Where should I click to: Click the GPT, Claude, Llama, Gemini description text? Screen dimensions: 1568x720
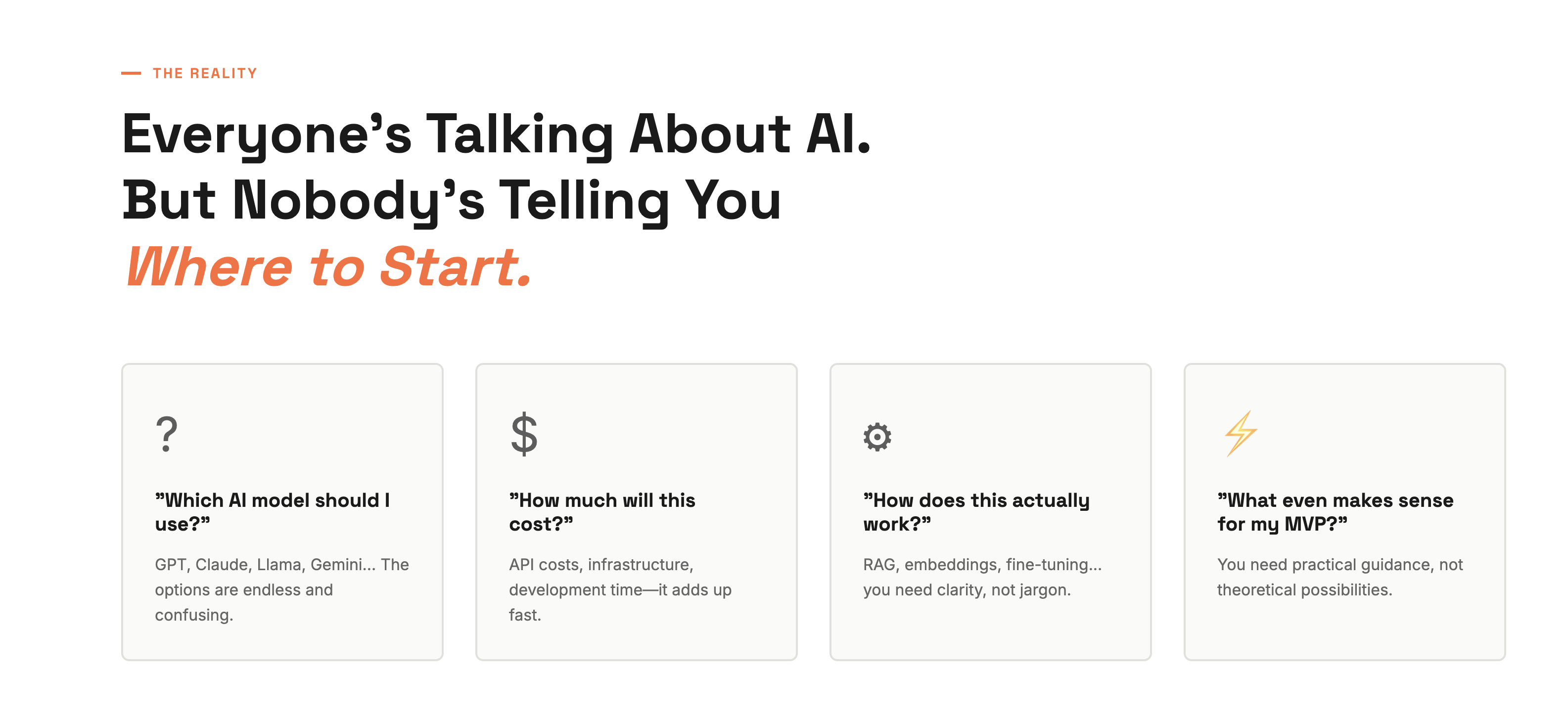[281, 589]
